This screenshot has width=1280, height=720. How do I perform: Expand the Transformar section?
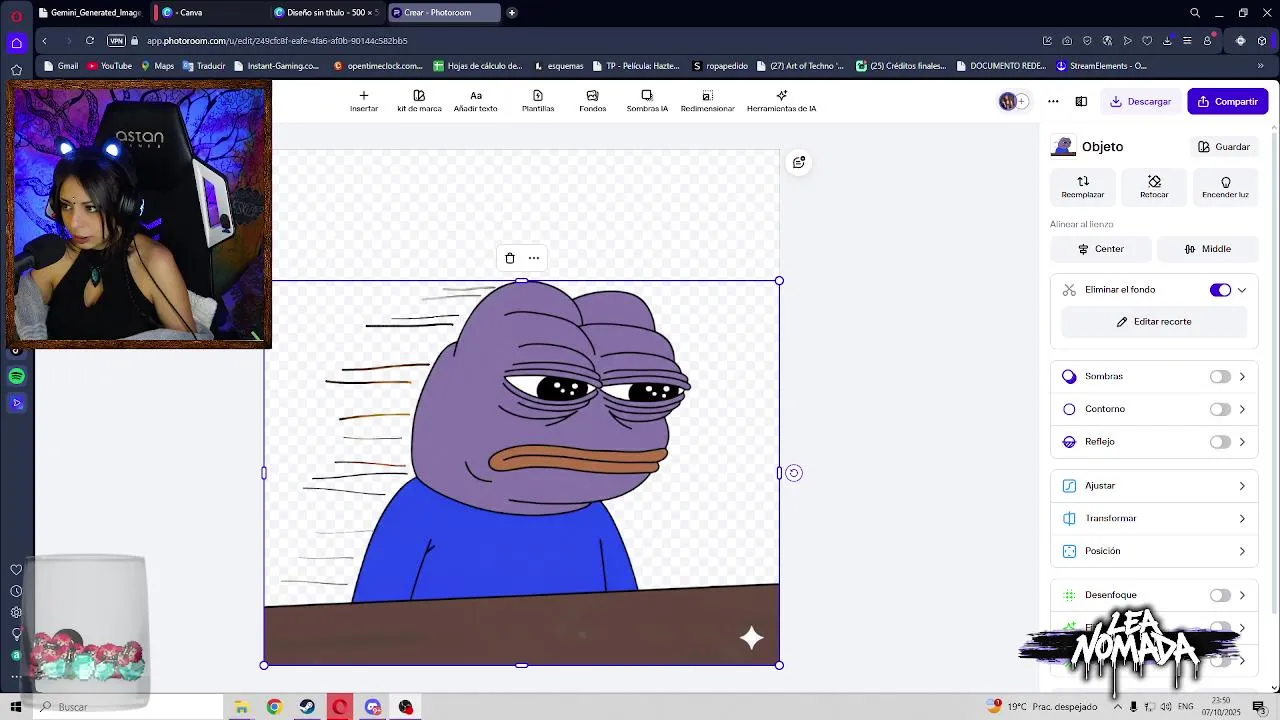pyautogui.click(x=1154, y=518)
